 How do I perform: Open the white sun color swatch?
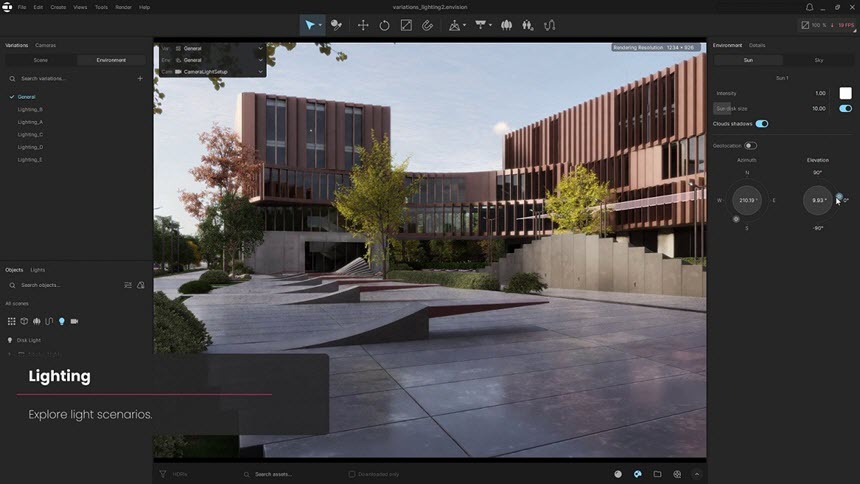click(845, 93)
